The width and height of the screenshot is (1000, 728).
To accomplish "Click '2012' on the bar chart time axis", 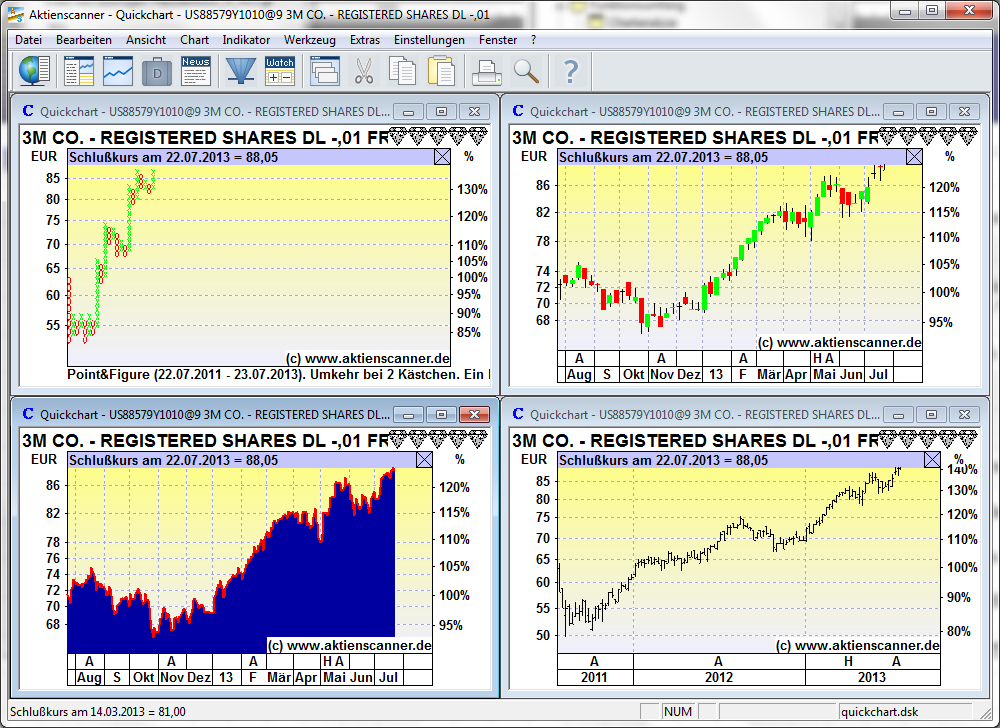I will coord(719,677).
